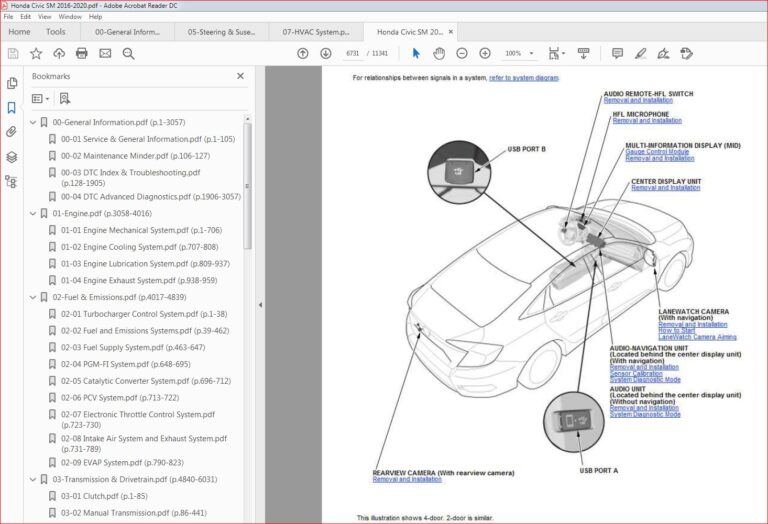
Task: Open bookmark 00-04 DTC Advanced Diagnostics.pdf
Action: coord(151,196)
